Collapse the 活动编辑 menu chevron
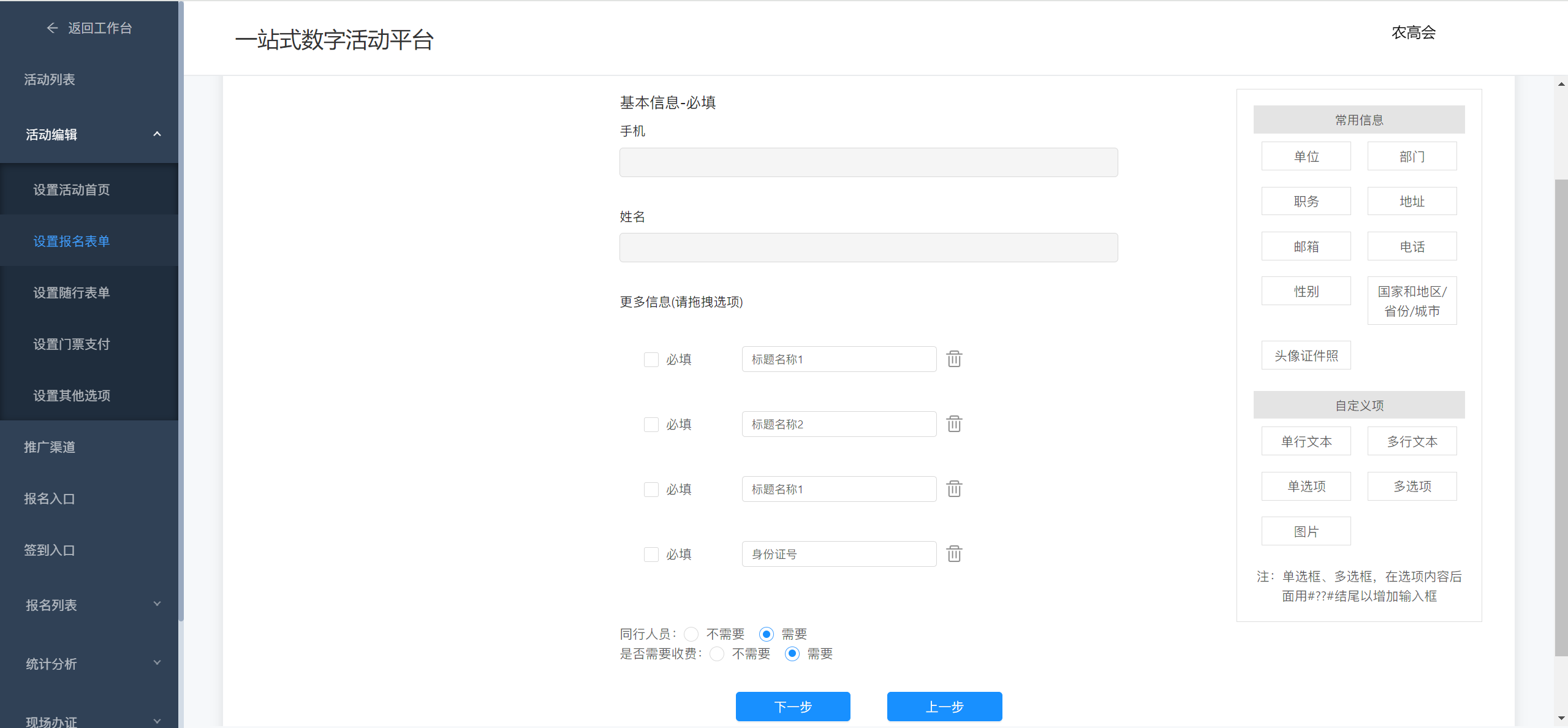Screen dimensions: 1568x728 pos(157,134)
